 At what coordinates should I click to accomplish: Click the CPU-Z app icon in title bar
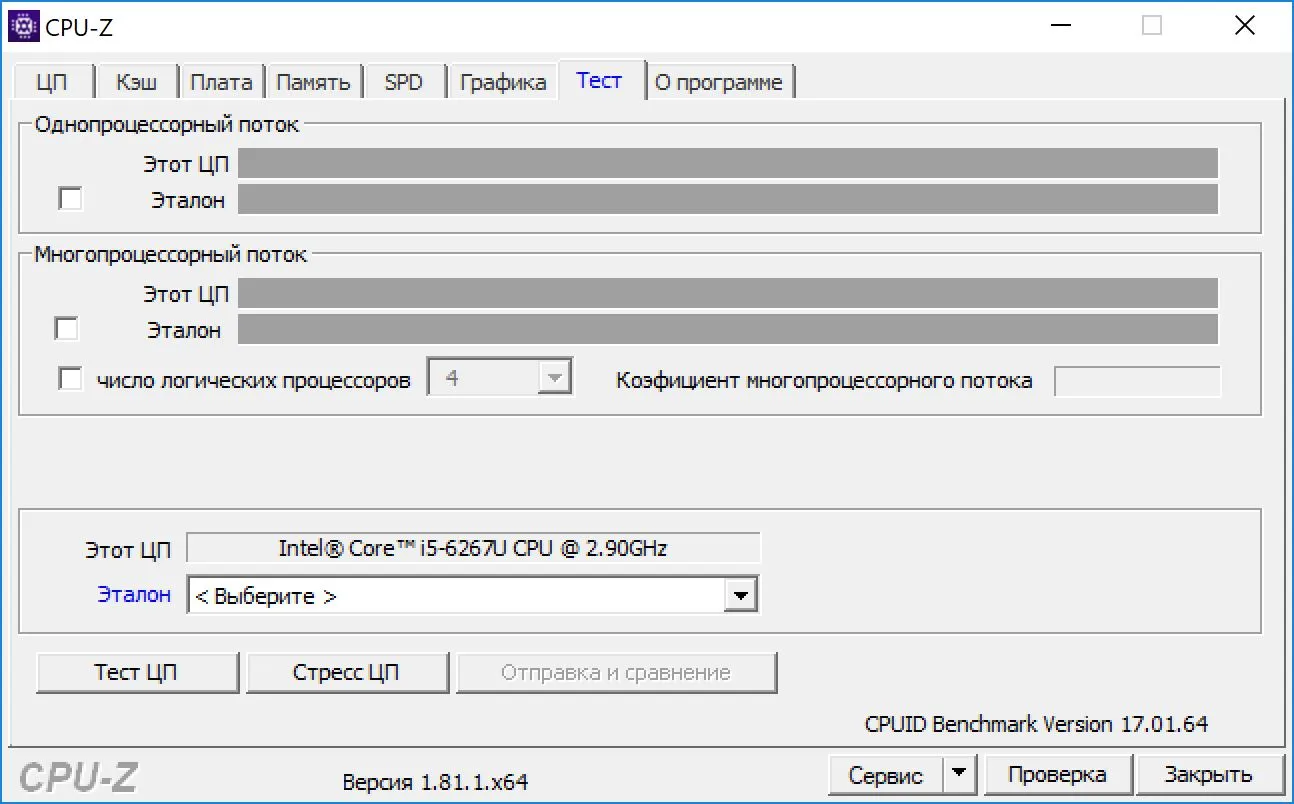tap(22, 25)
